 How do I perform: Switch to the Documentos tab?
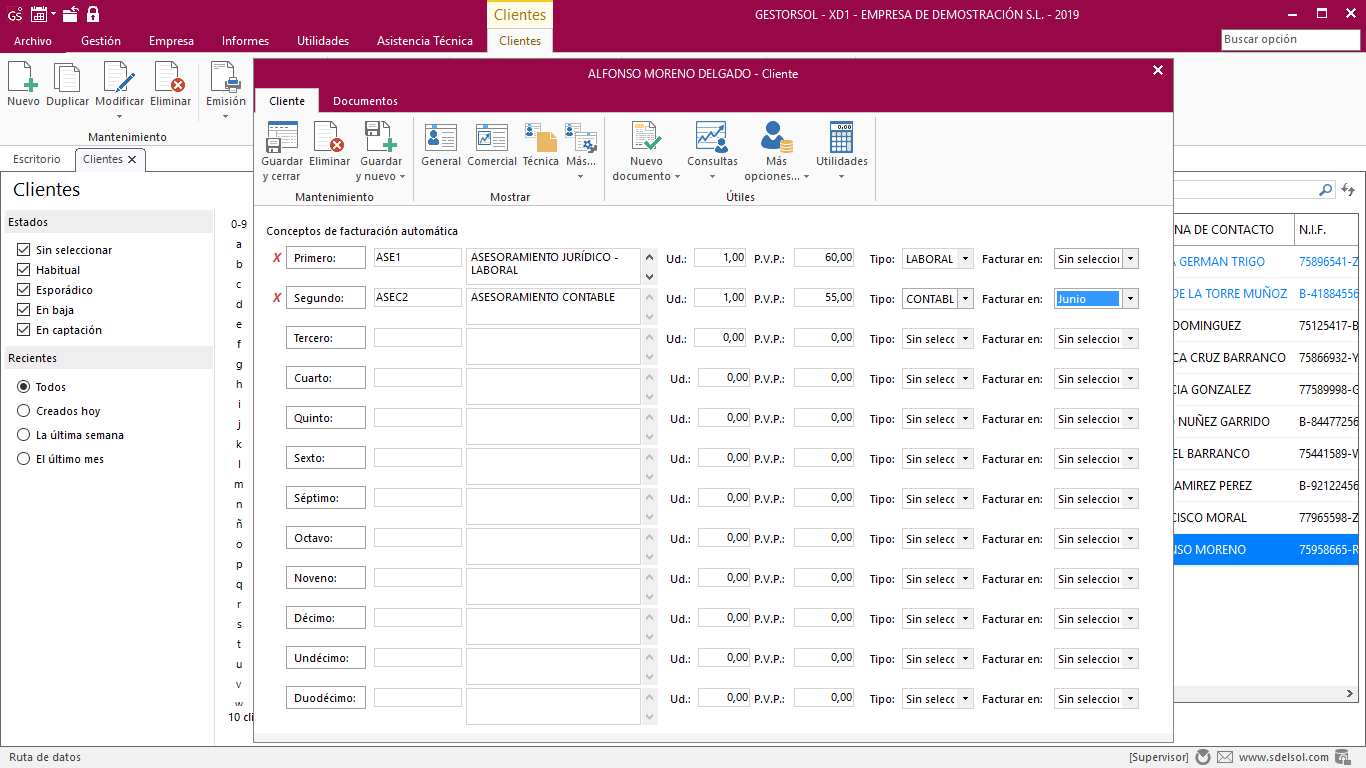tap(365, 101)
